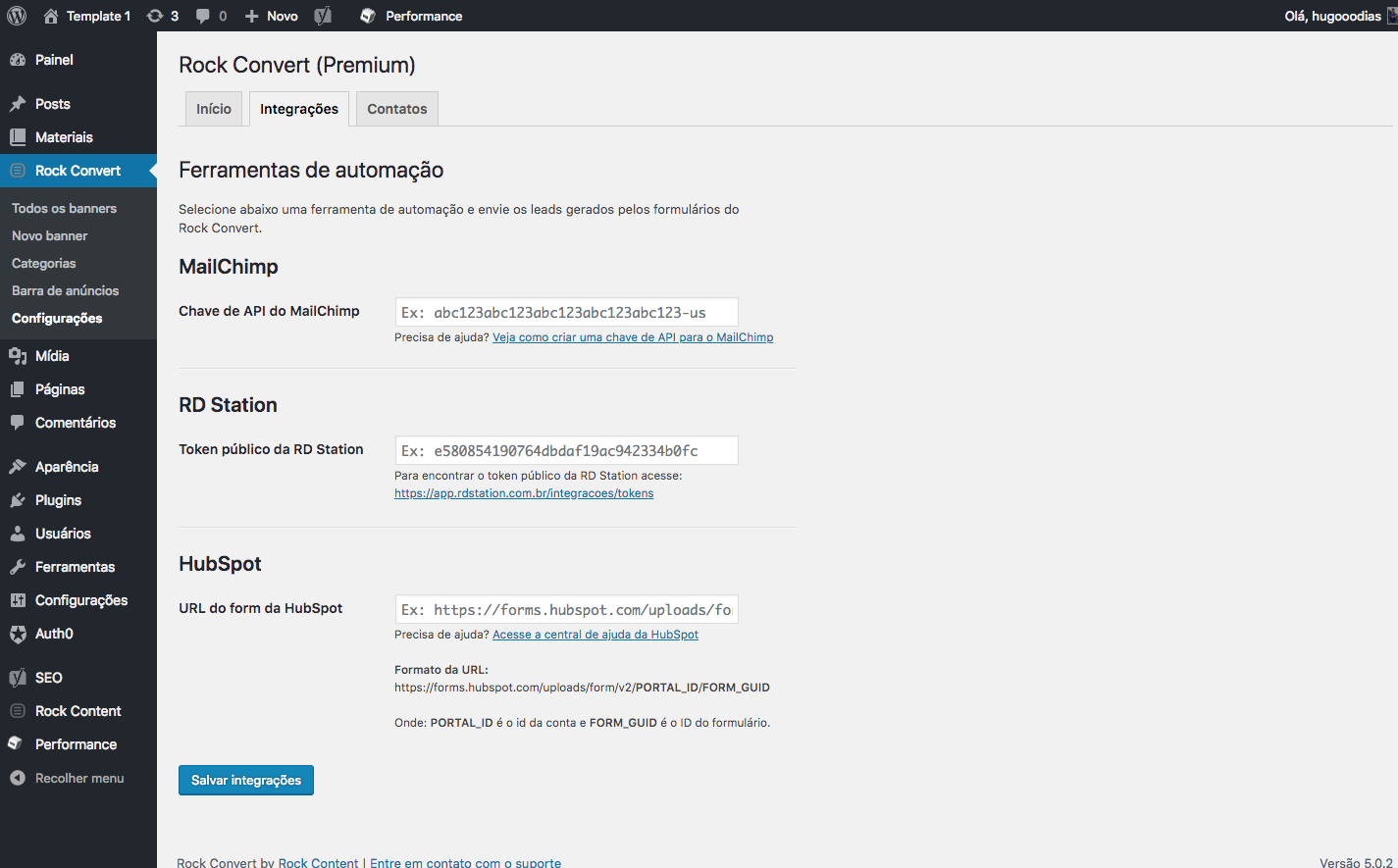
Task: Click the Recolher menu arrow icon
Action: [x=18, y=778]
